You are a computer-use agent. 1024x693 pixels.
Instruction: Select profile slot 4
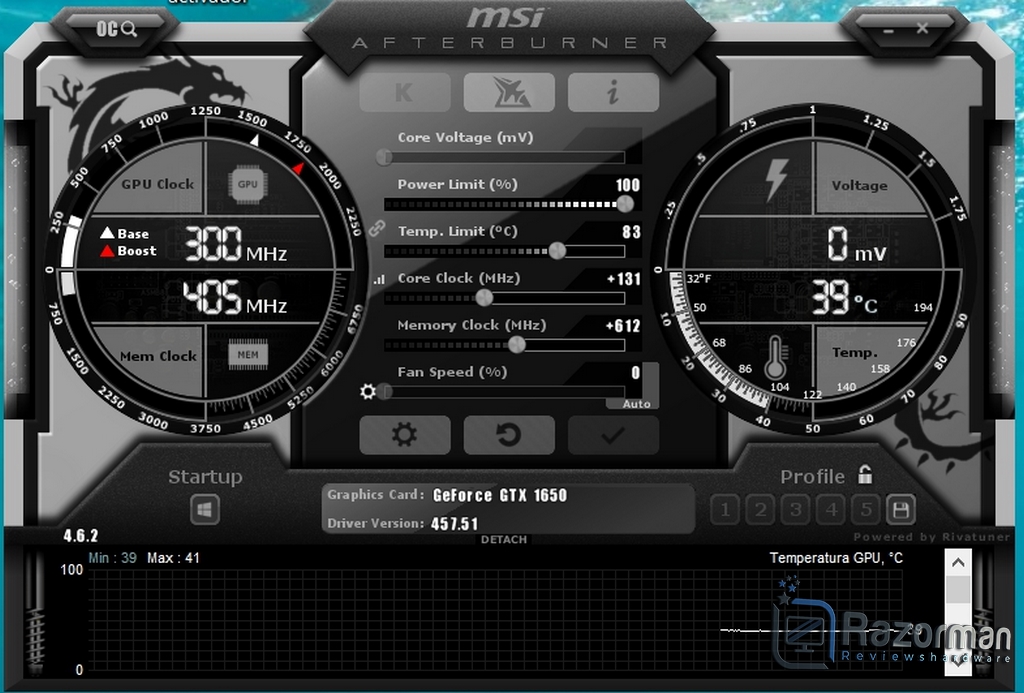(x=831, y=509)
